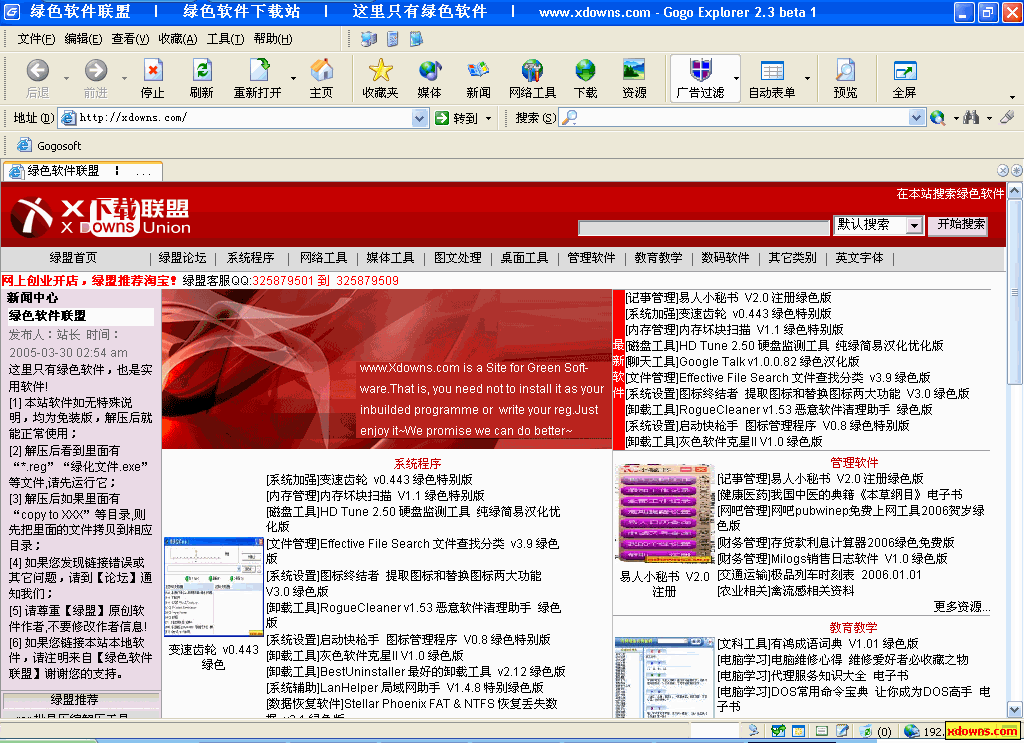The image size is (1024, 743).
Task: Click the address bar URL field
Action: pyautogui.click(x=245, y=118)
